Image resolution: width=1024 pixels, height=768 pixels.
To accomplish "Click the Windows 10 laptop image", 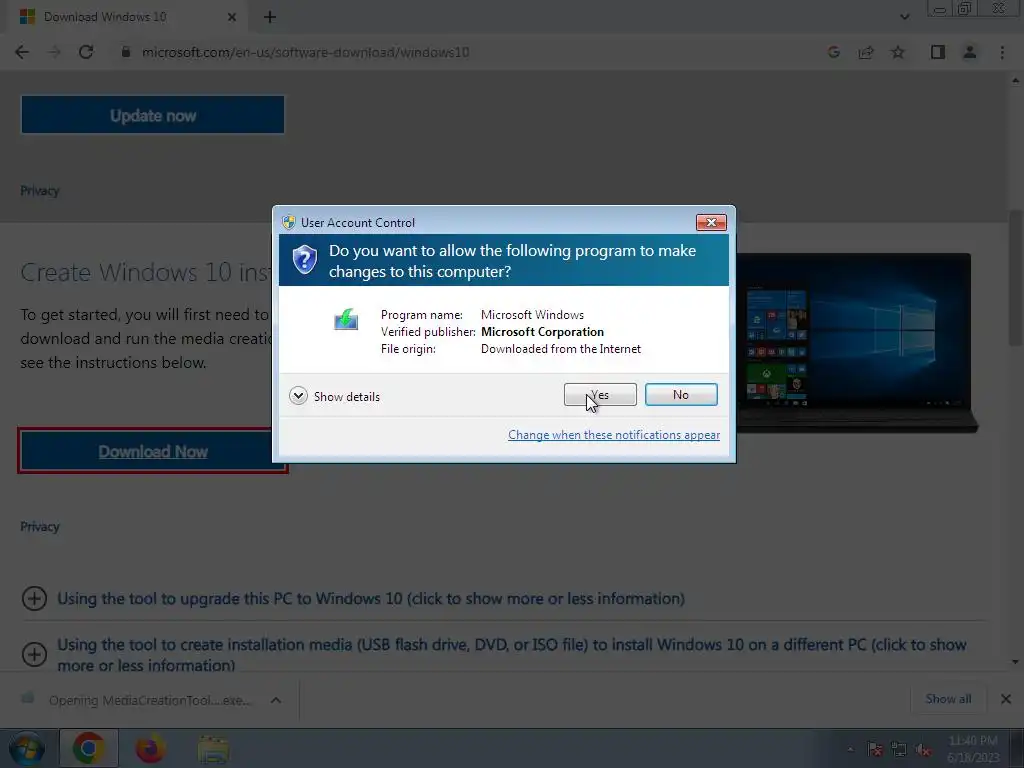I will tap(856, 342).
